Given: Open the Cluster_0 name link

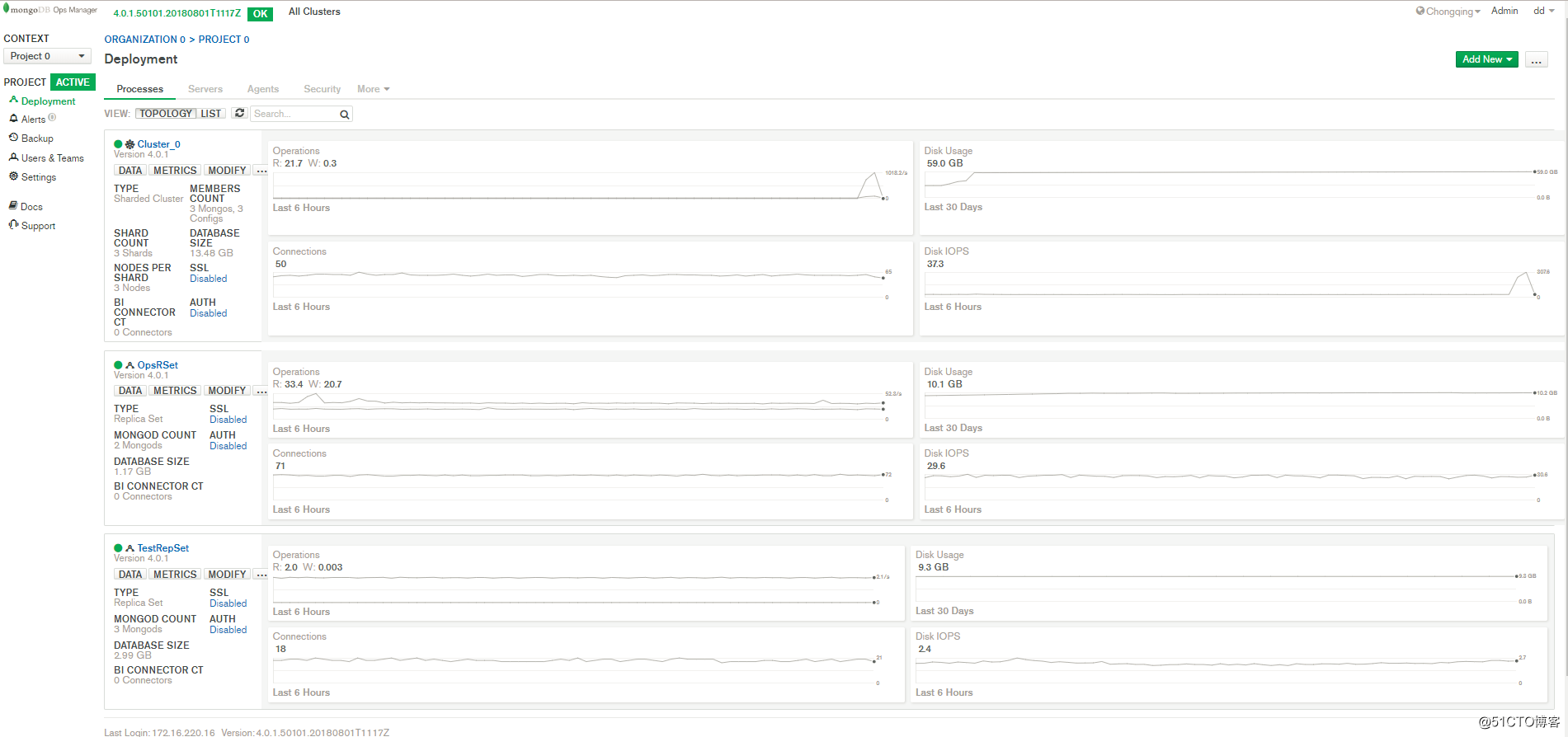Looking at the screenshot, I should pyautogui.click(x=158, y=144).
